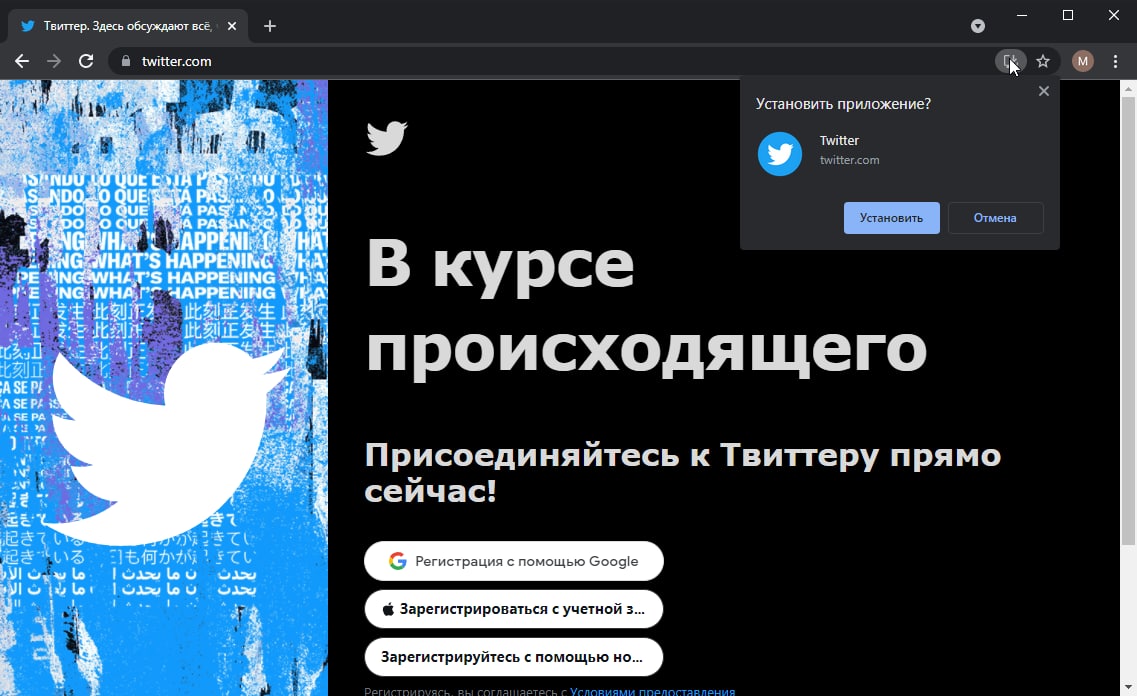Open the Условиями предоставления link
Image resolution: width=1137 pixels, height=696 pixels.
pos(653,691)
